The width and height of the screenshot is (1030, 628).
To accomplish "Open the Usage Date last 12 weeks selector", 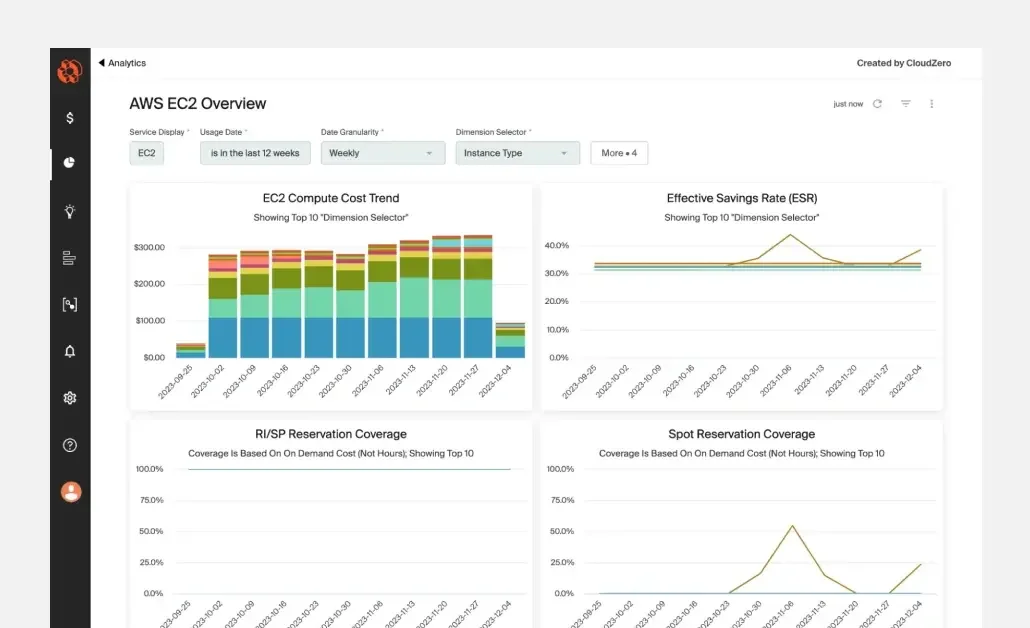I will click(x=254, y=153).
